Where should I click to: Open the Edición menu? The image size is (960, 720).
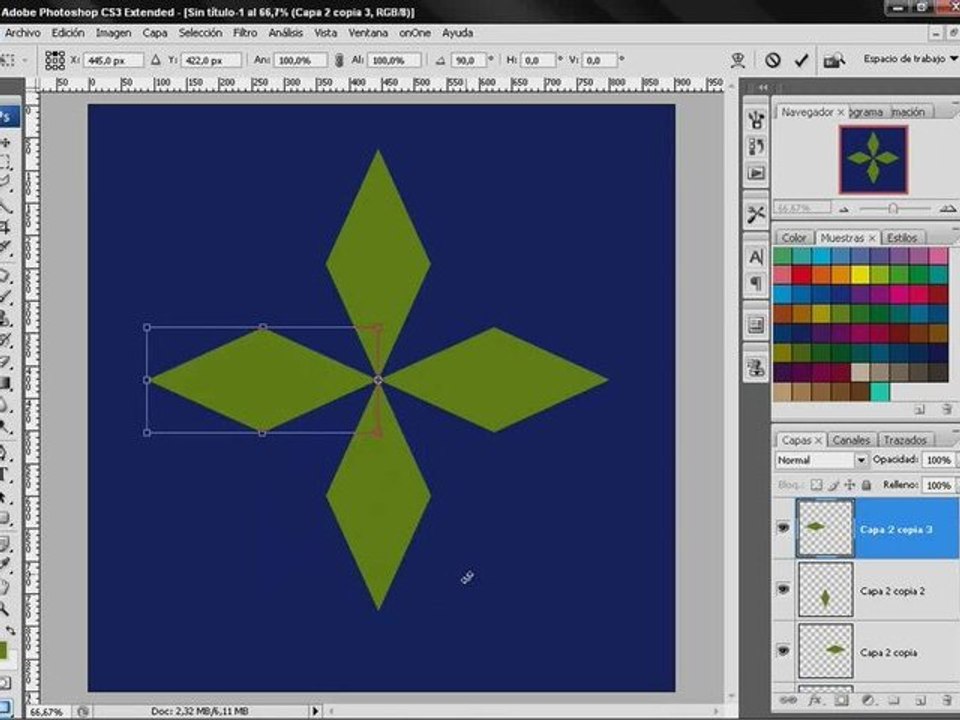(x=68, y=33)
